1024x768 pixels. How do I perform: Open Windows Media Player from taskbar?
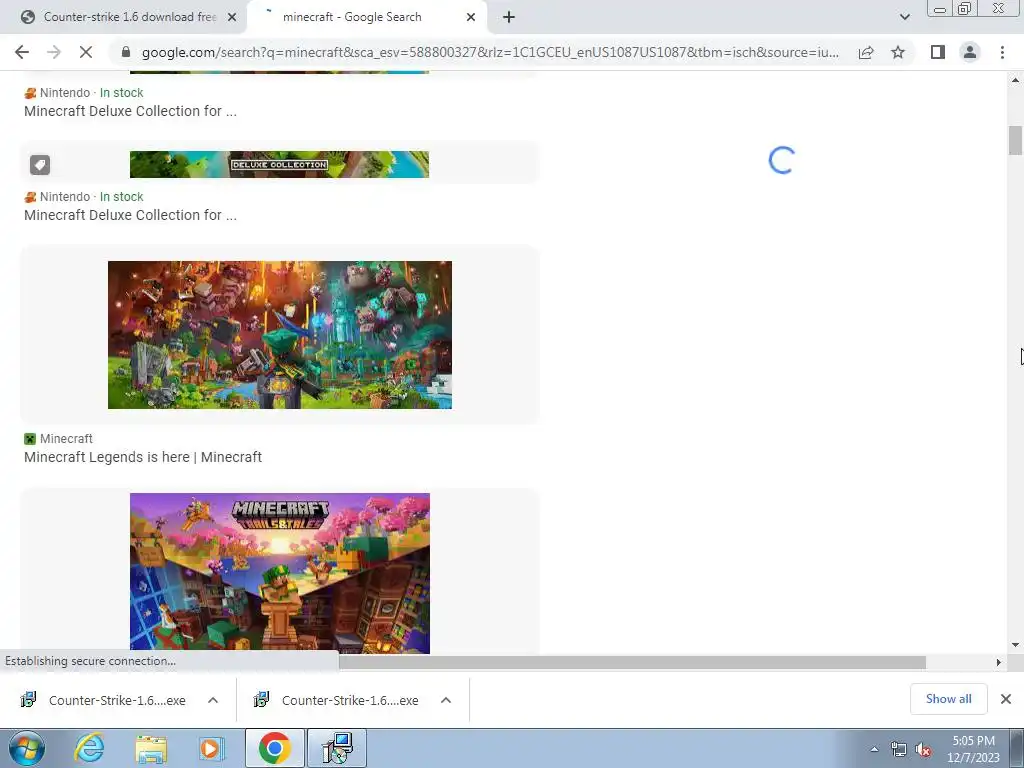(x=211, y=748)
